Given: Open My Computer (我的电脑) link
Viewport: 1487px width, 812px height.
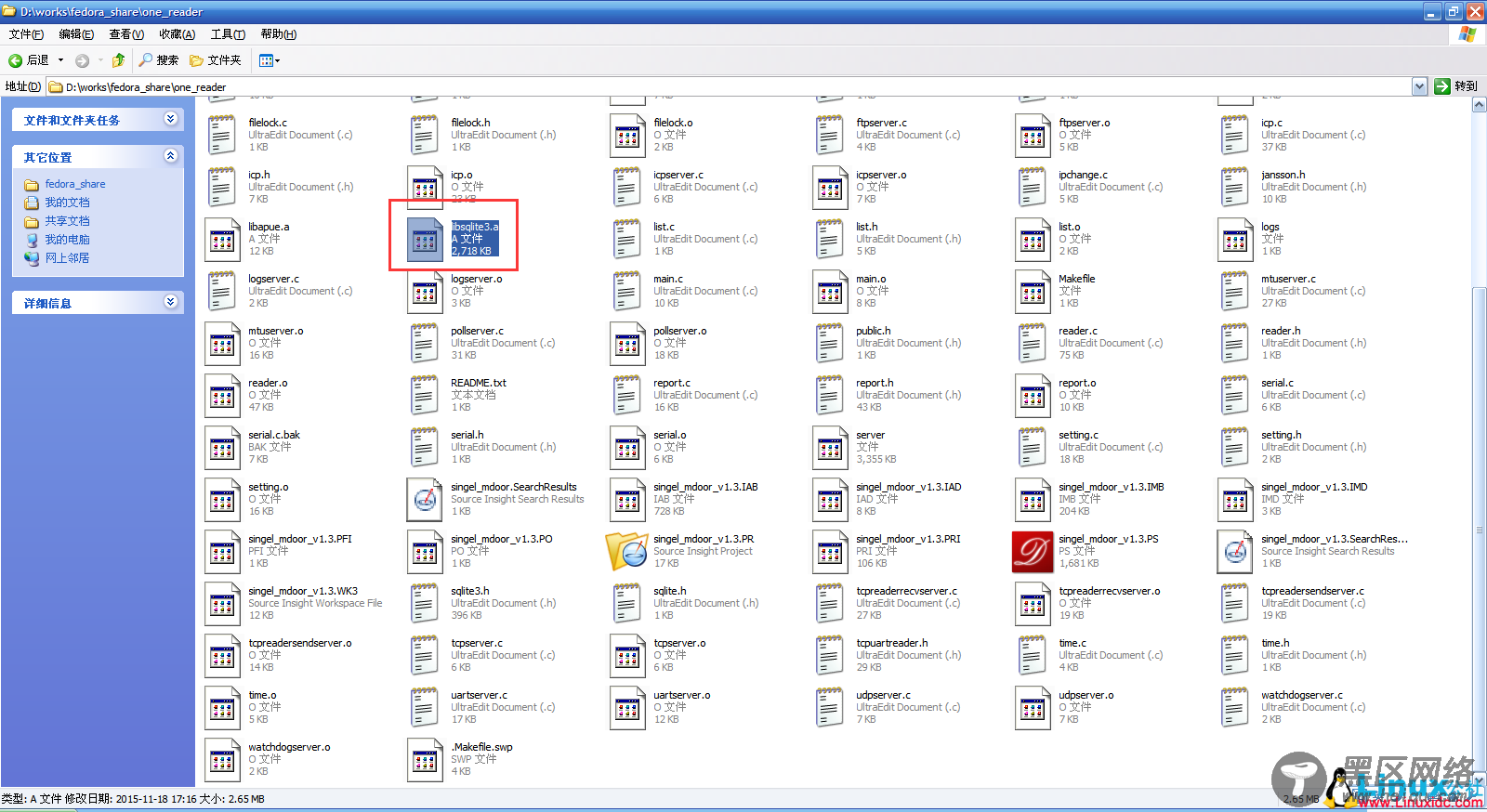Looking at the screenshot, I should point(67,240).
